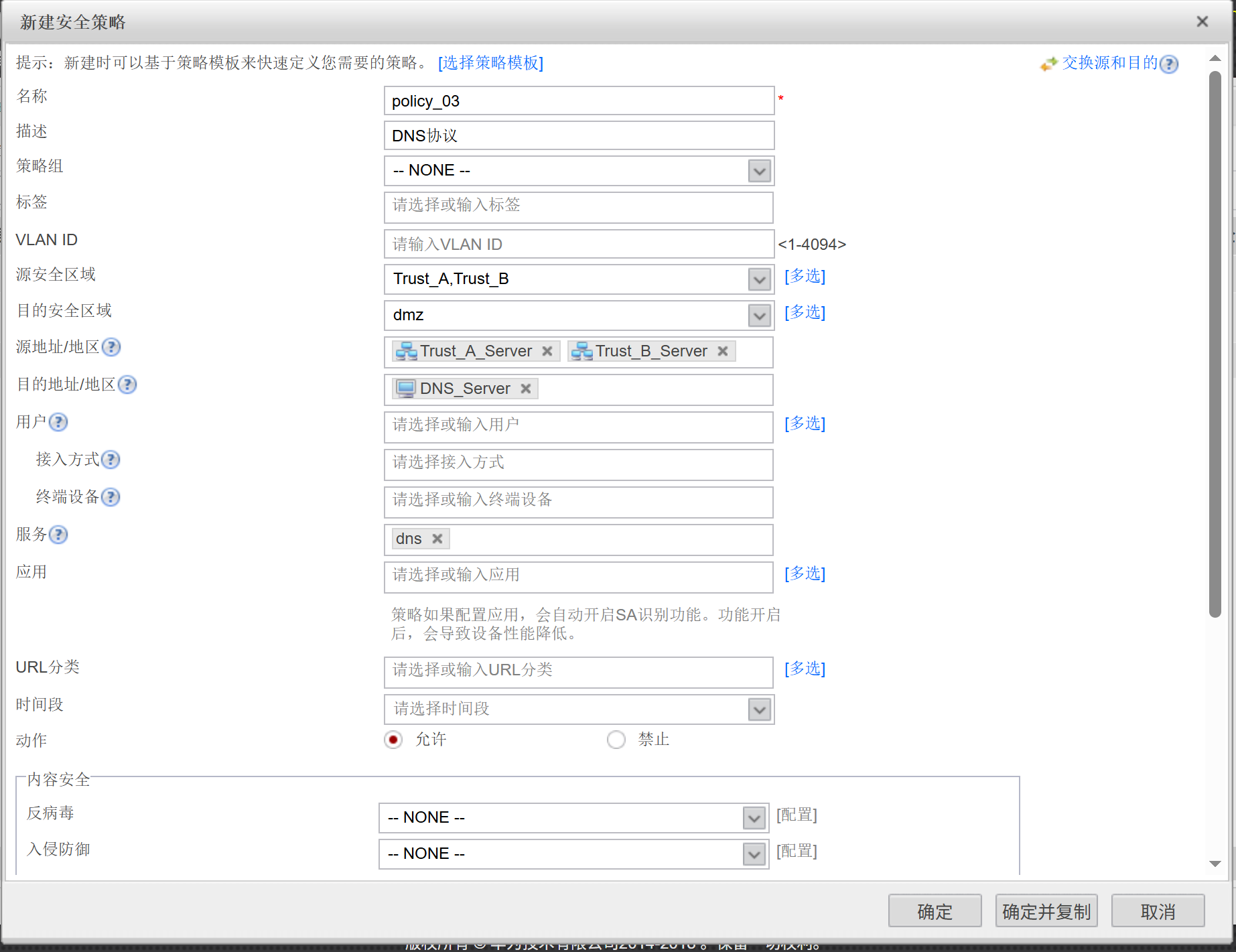Click the 交换源和目的 link
Image resolution: width=1236 pixels, height=952 pixels.
point(1110,63)
